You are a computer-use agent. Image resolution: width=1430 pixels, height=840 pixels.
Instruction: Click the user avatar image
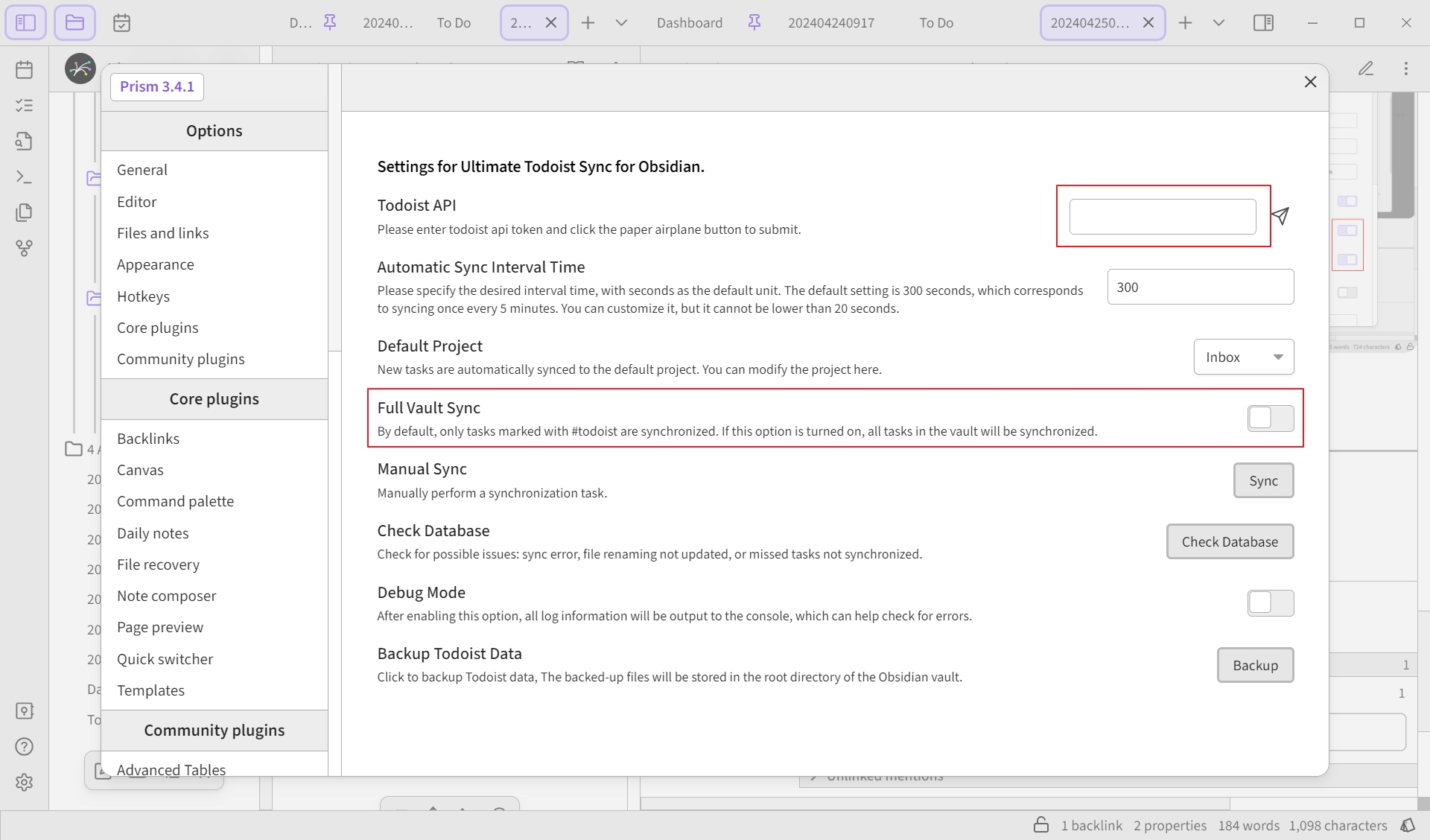[80, 69]
